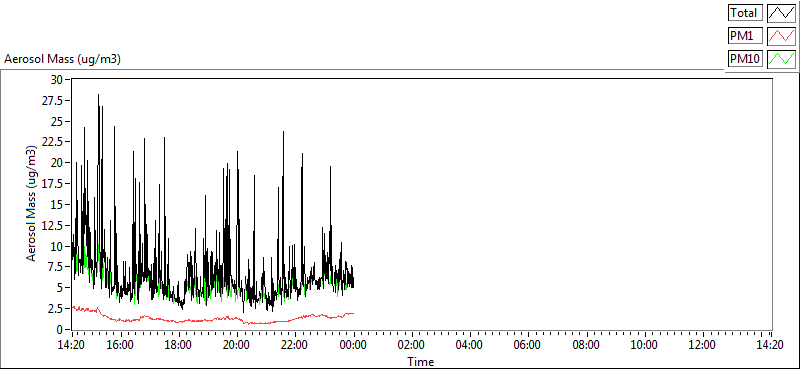Viewport: 800px width, 369px height.
Task: Click the 12:00 time tick label
Action: click(x=702, y=345)
